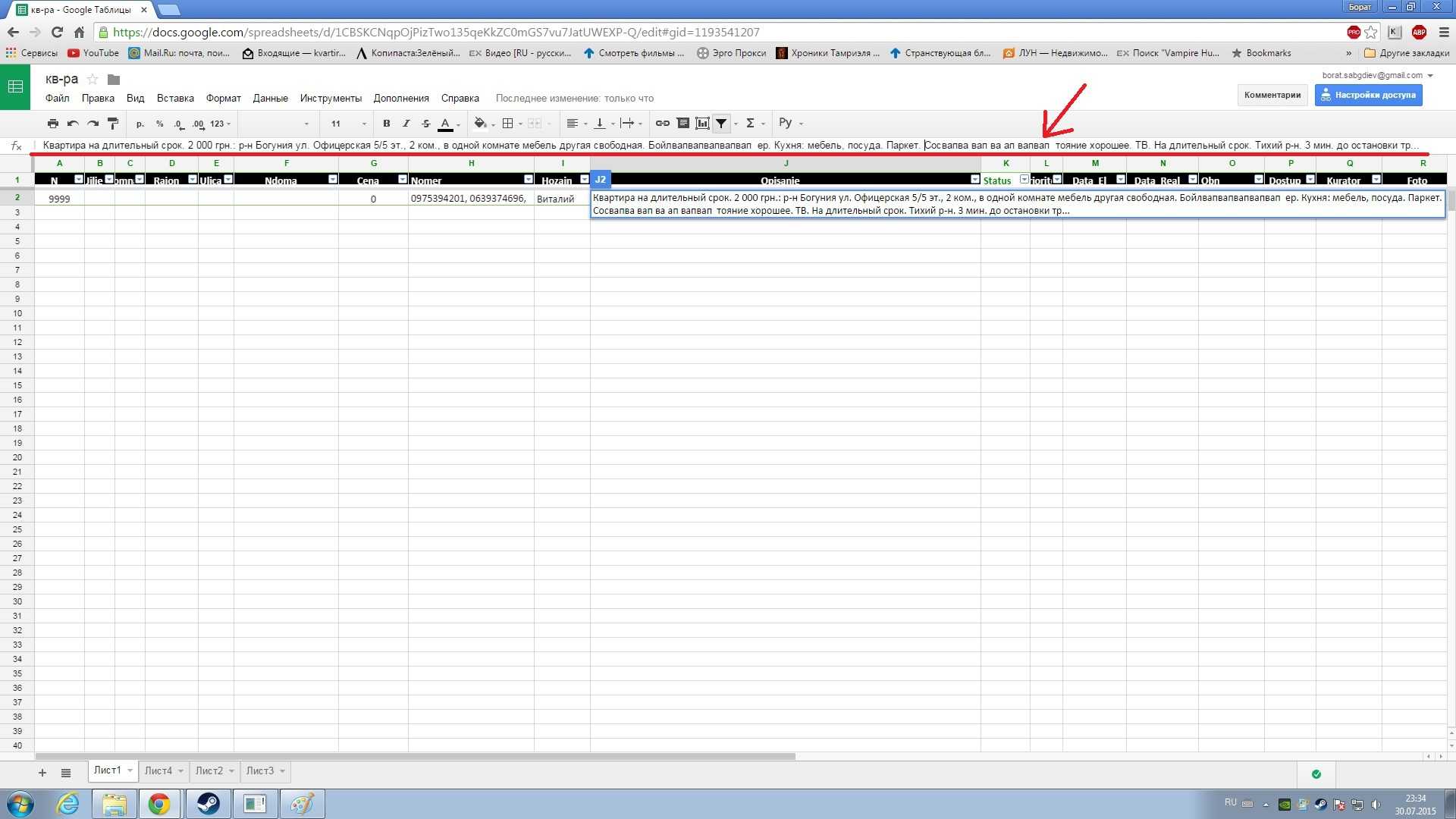The width and height of the screenshot is (1456, 819).
Task: Click the Italic formatting icon
Action: pos(406,123)
